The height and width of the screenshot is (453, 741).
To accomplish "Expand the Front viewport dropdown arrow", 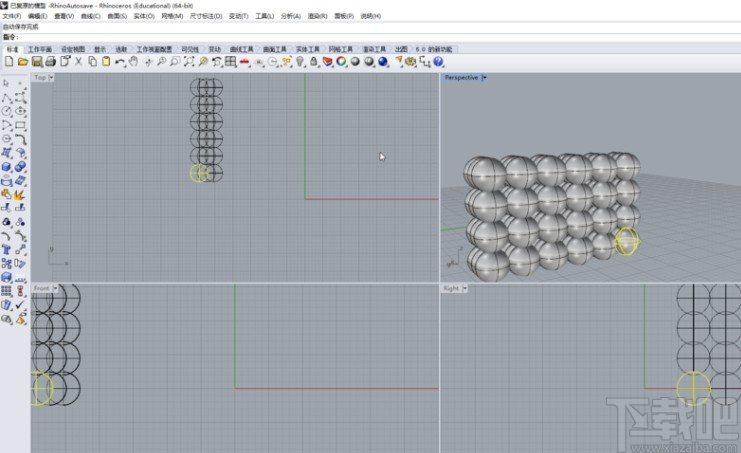I will coord(56,288).
